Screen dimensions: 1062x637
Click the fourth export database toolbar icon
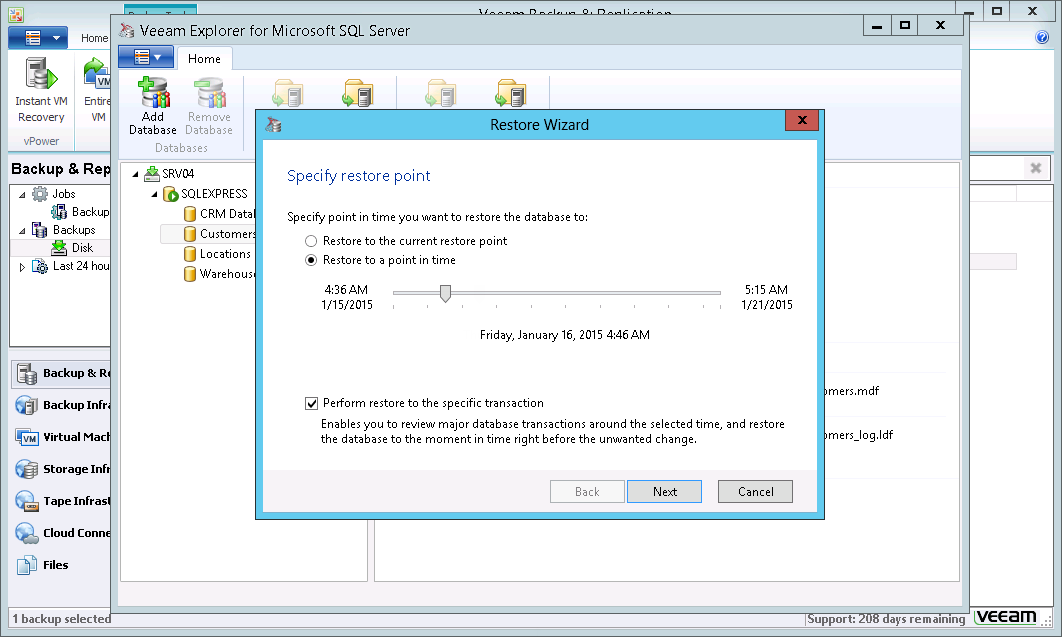(x=511, y=93)
